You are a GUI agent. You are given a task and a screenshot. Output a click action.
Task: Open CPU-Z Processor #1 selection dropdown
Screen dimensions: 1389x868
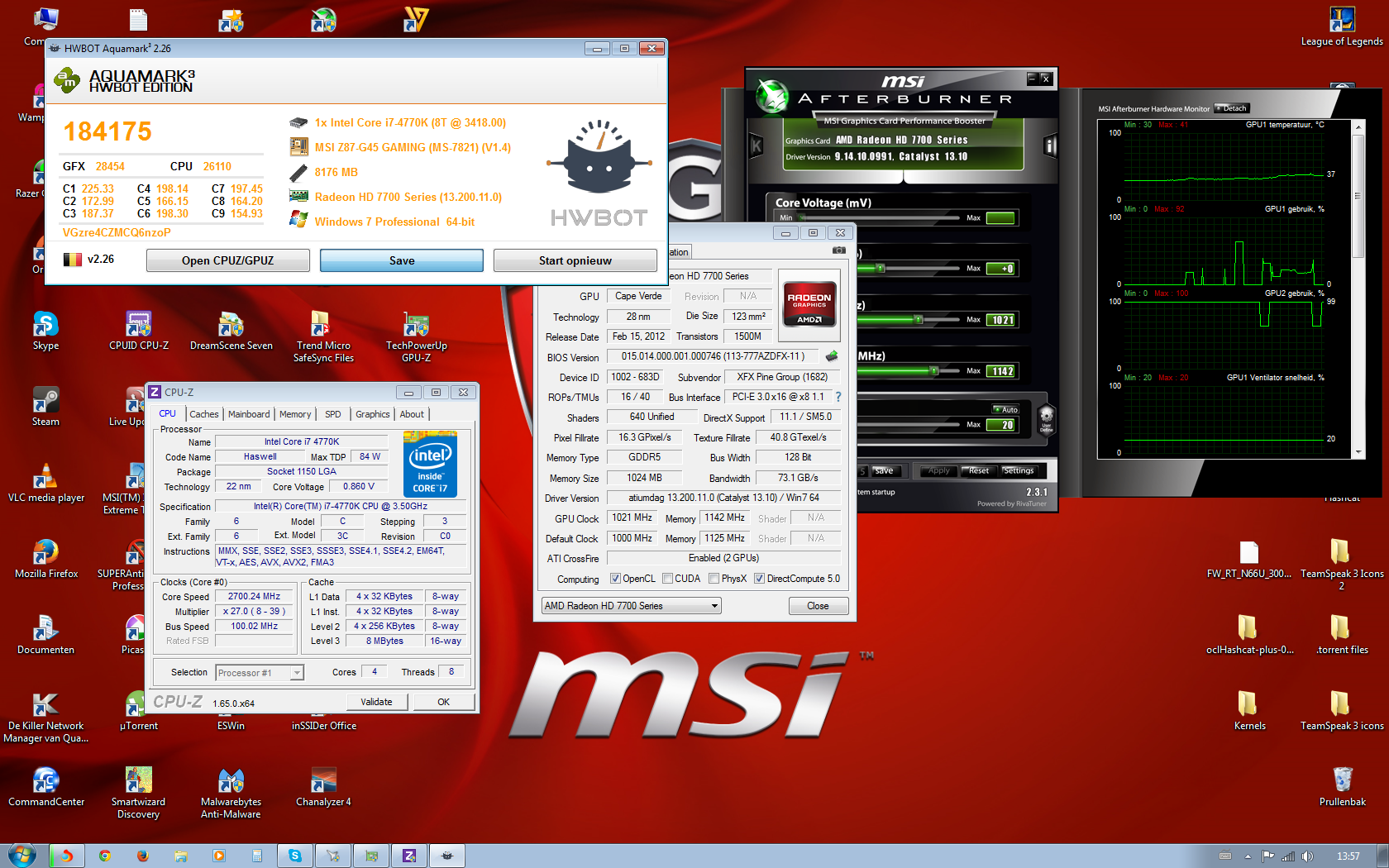tap(260, 673)
